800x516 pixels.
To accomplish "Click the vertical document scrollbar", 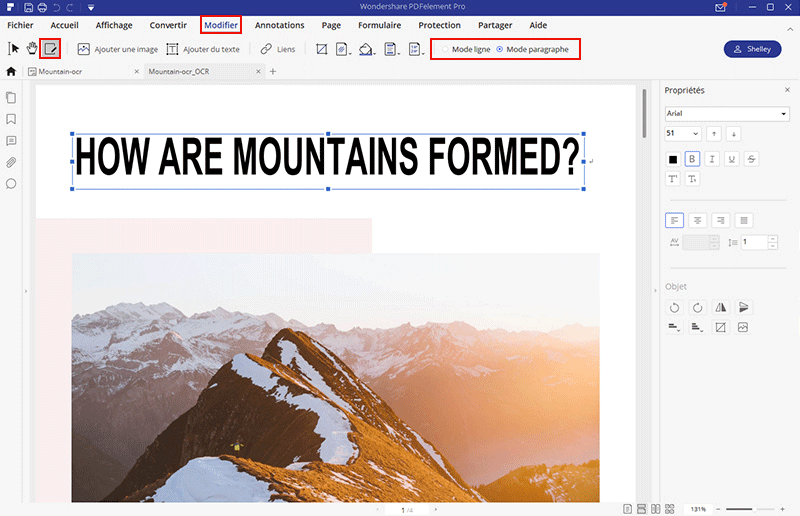I will [644, 113].
